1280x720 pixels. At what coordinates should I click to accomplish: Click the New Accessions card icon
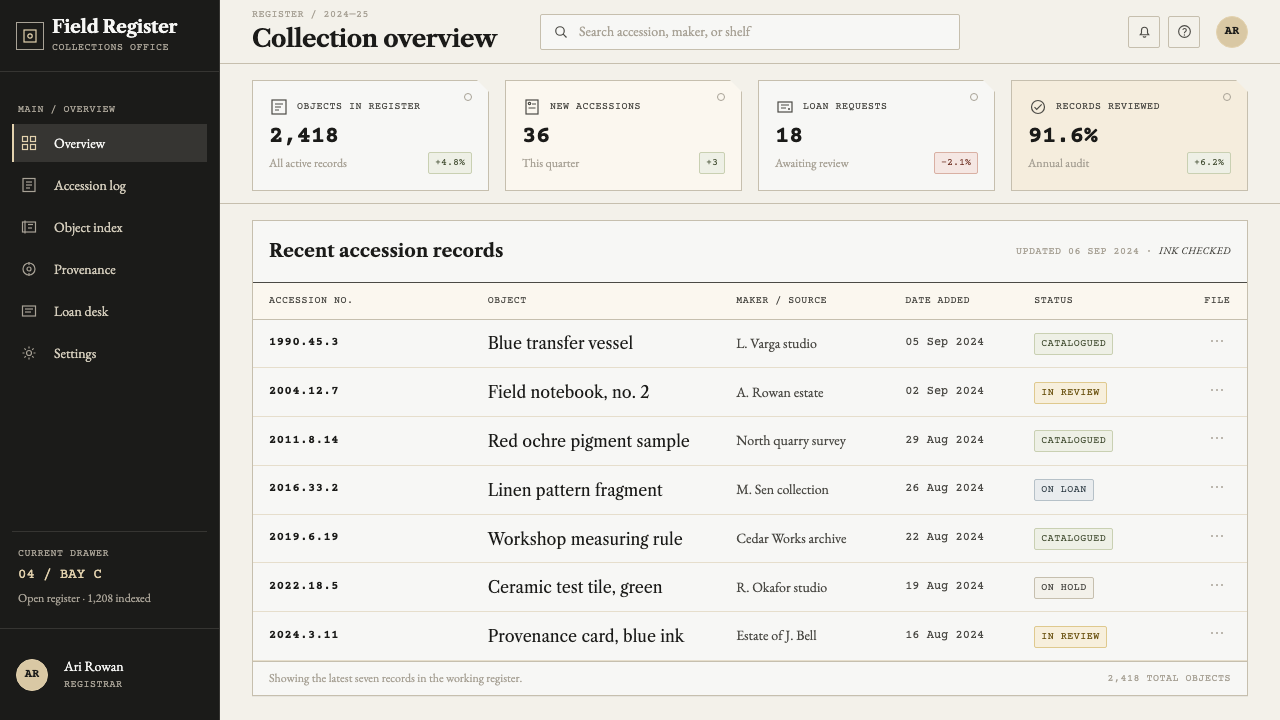[x=532, y=106]
